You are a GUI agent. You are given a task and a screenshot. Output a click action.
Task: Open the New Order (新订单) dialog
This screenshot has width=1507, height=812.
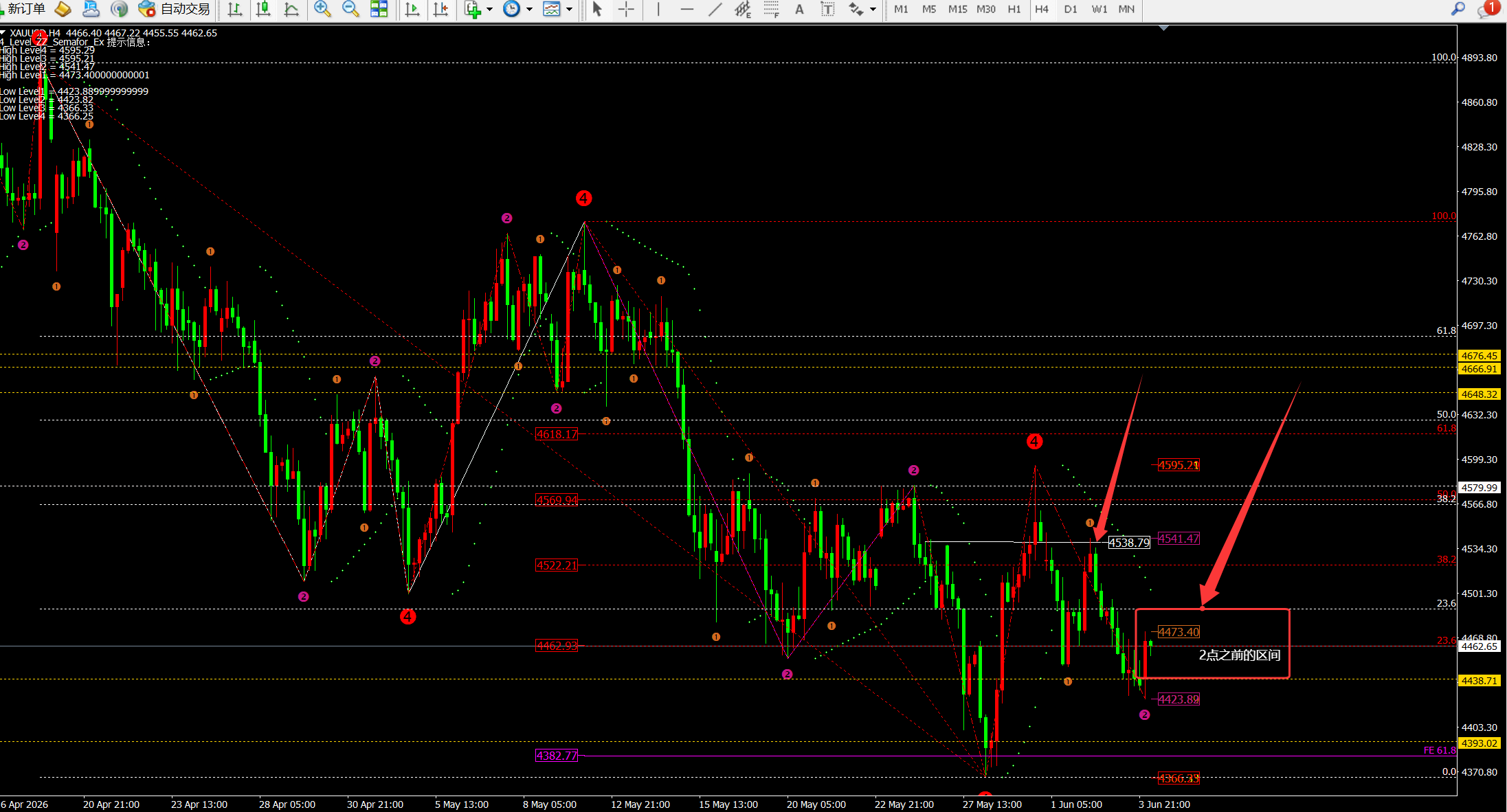(x=23, y=9)
